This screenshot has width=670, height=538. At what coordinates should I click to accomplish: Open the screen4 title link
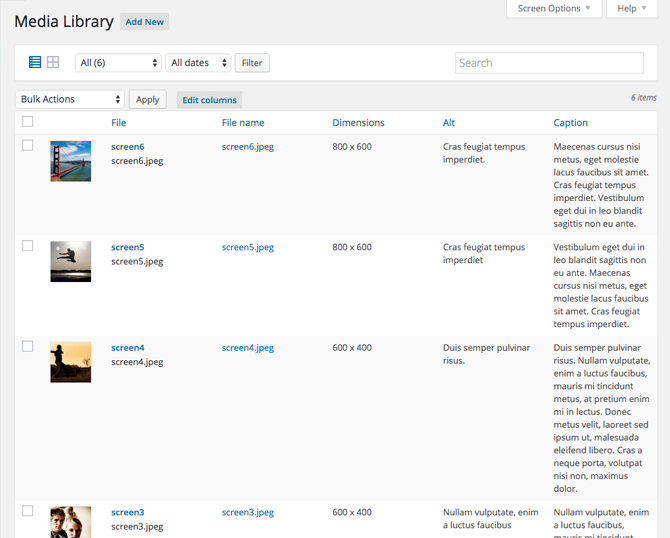pos(128,348)
